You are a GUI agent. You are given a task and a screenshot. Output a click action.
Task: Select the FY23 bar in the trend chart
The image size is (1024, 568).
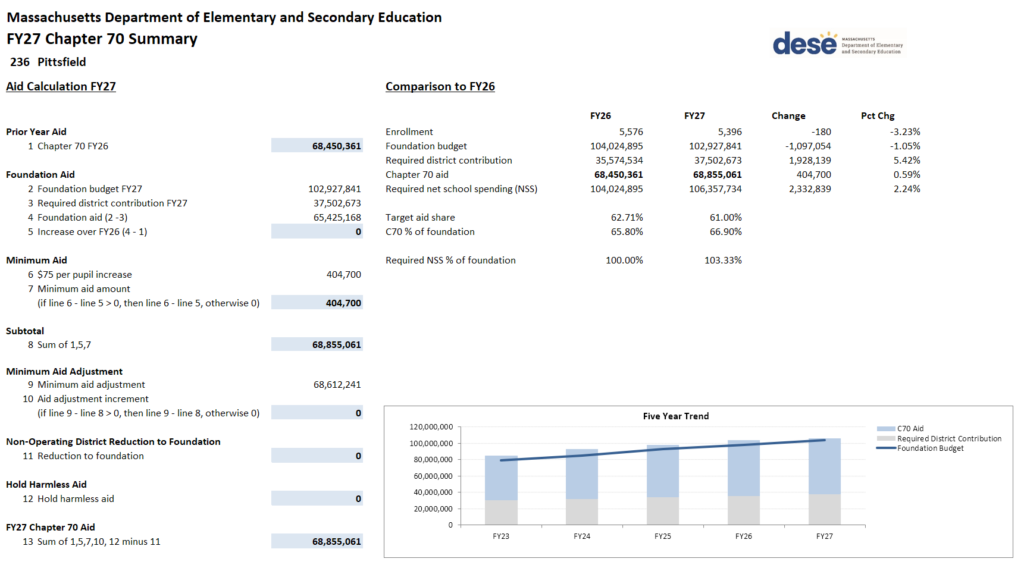point(500,490)
